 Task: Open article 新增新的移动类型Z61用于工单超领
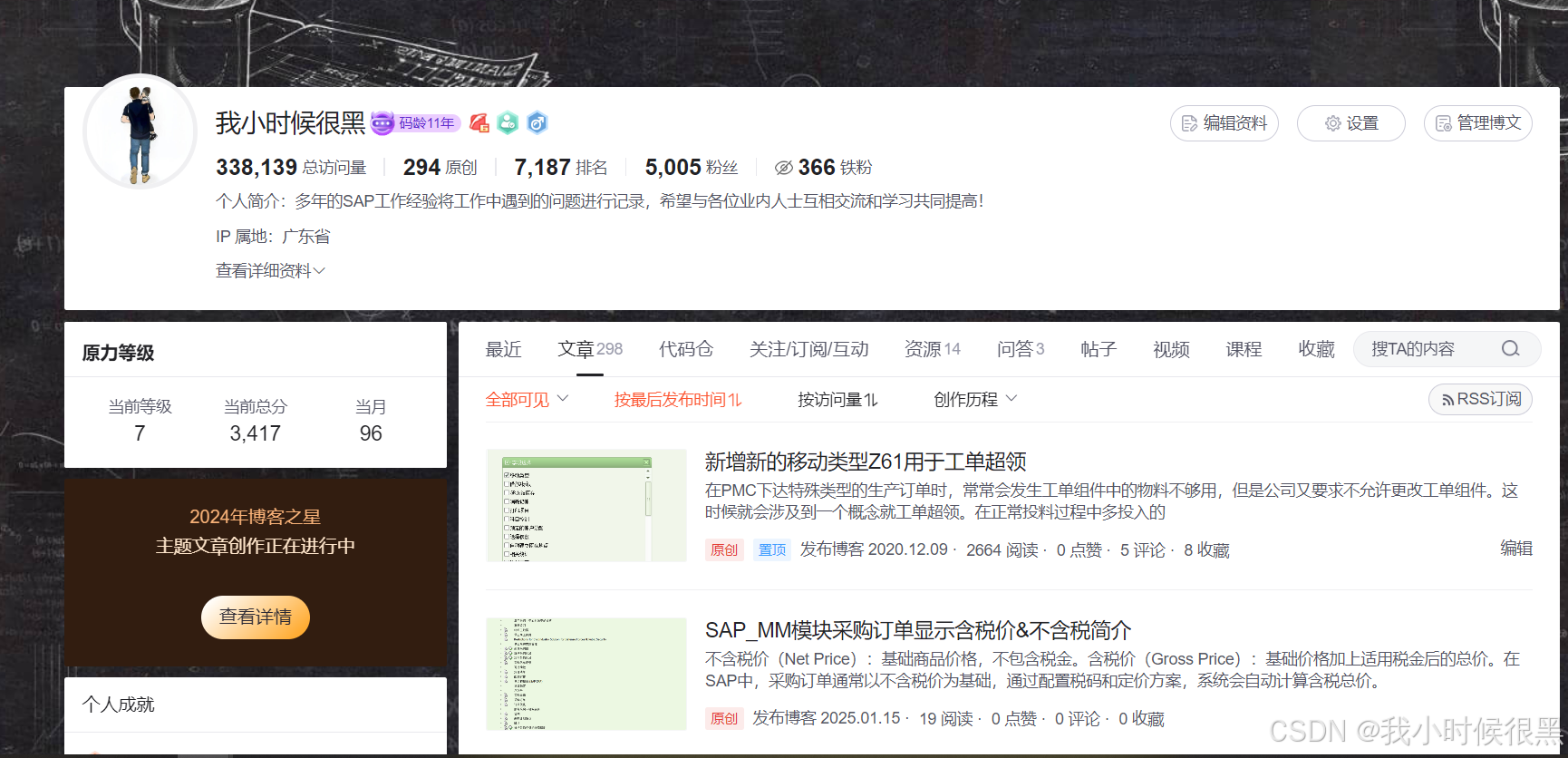(x=866, y=462)
